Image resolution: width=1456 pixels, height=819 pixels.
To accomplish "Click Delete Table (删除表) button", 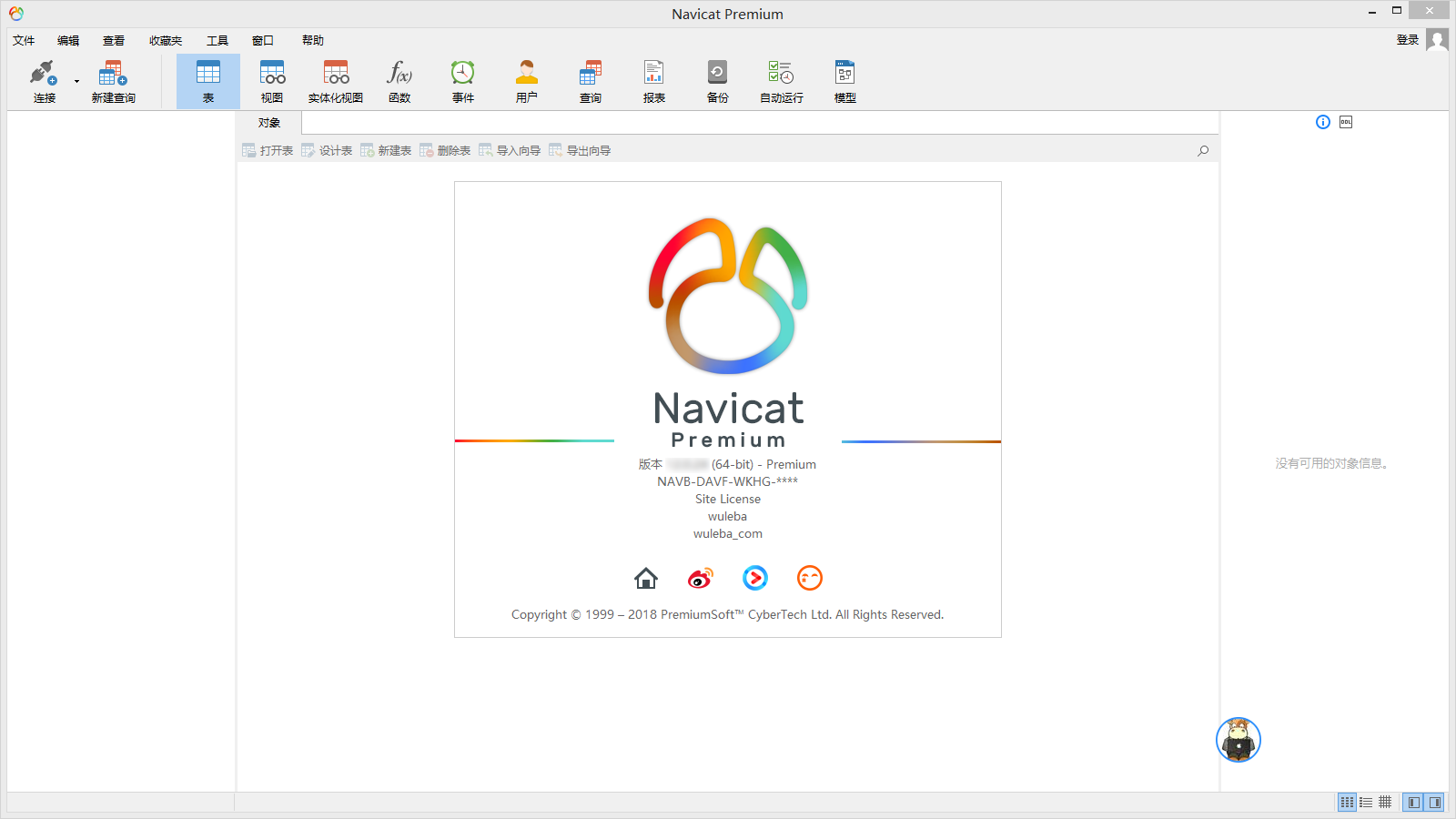I will 445,150.
